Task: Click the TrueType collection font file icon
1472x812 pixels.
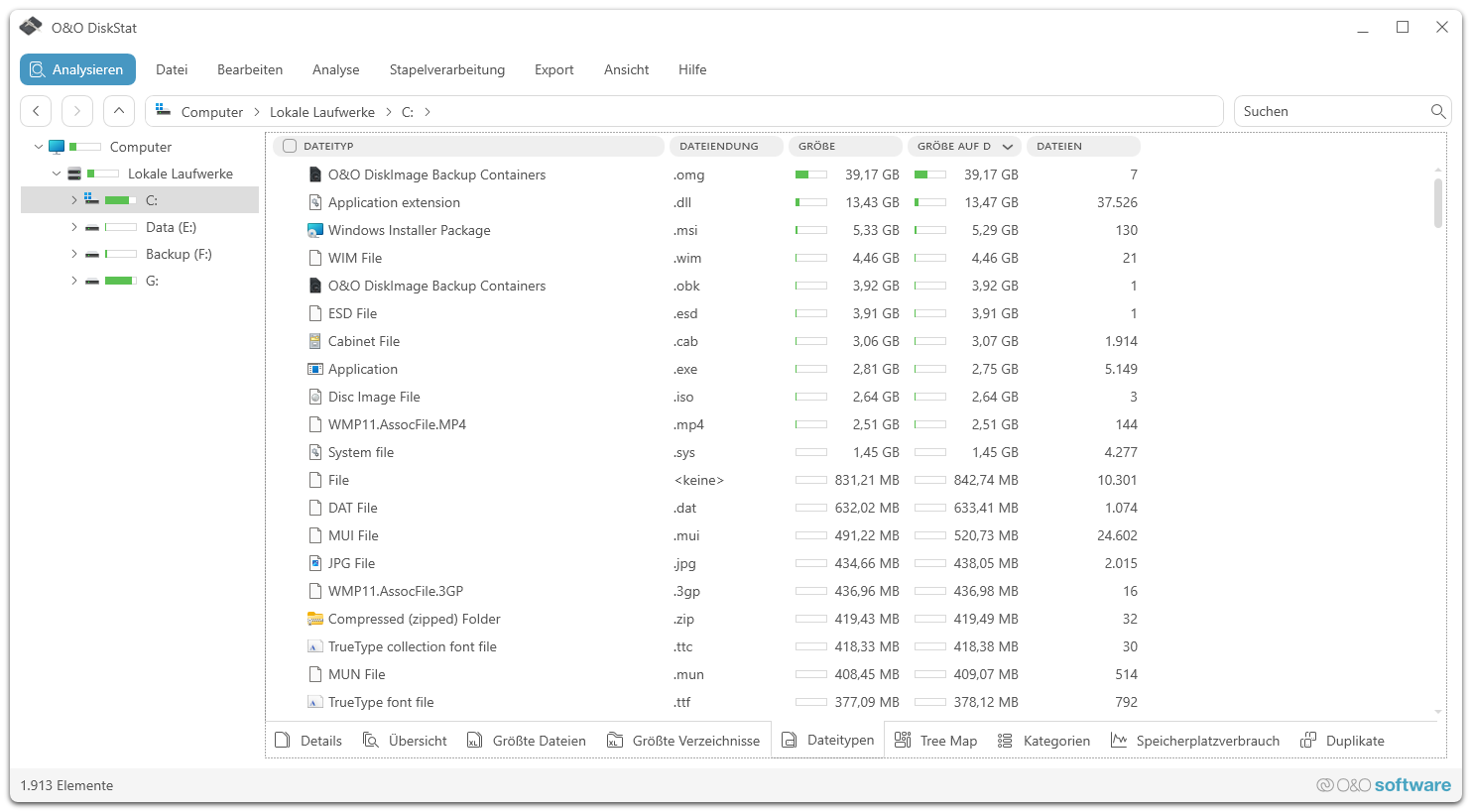Action: tap(315, 646)
